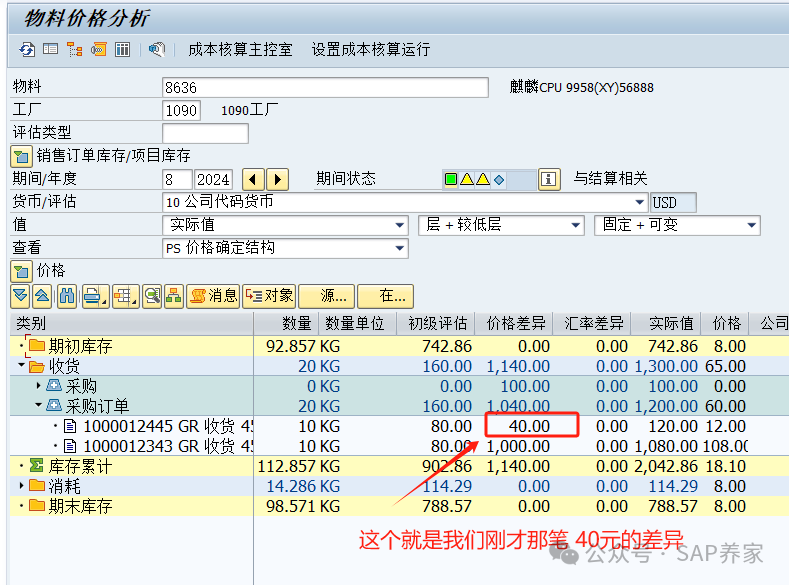This screenshot has height=585, width=789.
Task: Click the icon button beside 销售订单库存/项目库存
Action: [21, 156]
